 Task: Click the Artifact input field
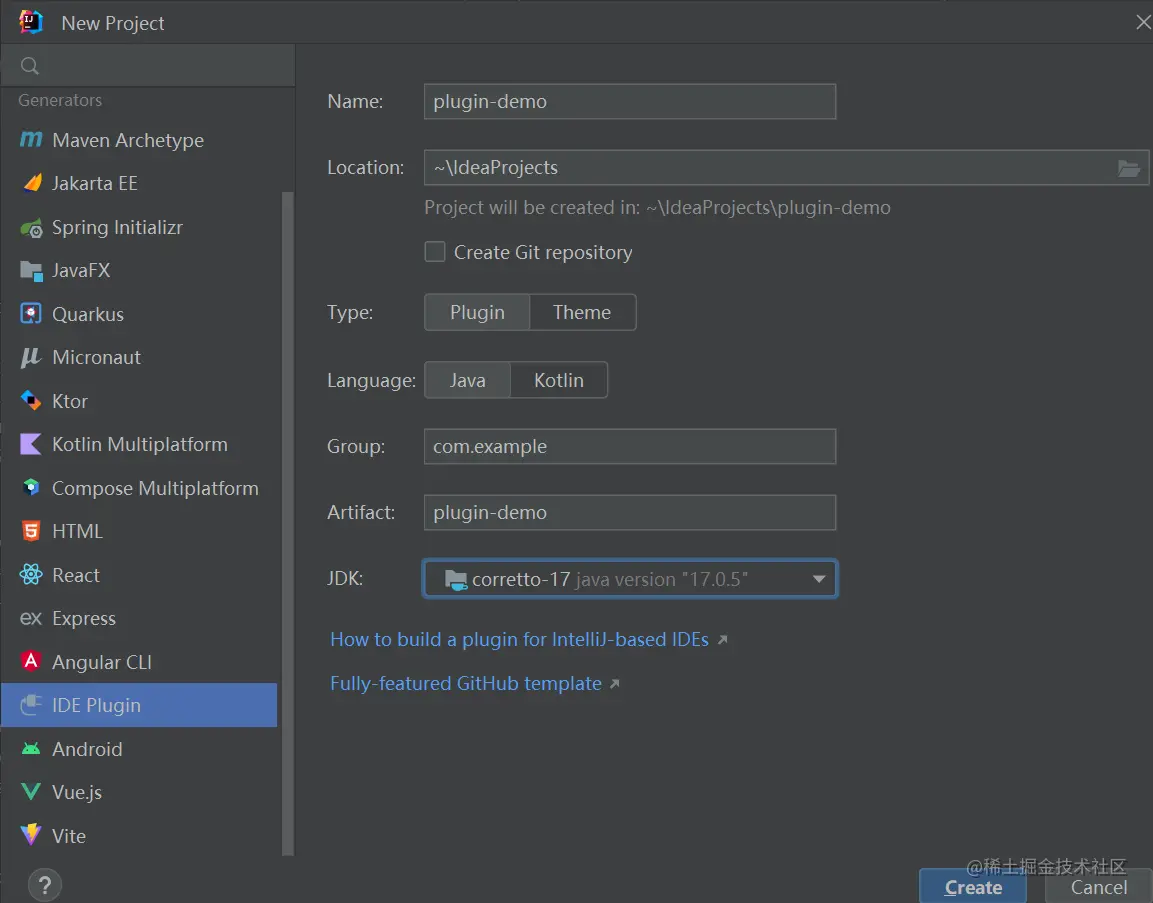point(630,513)
